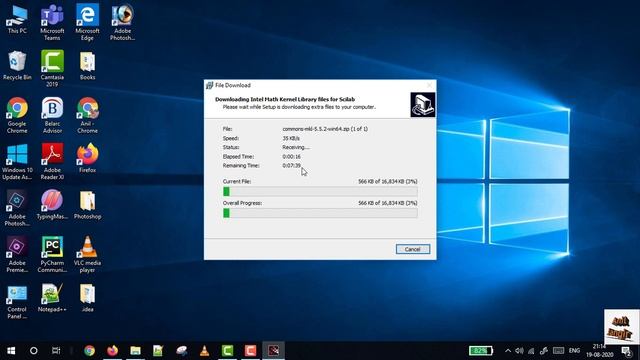Click the File Download dialog title icon
The height and width of the screenshot is (360, 640).
[210, 85]
